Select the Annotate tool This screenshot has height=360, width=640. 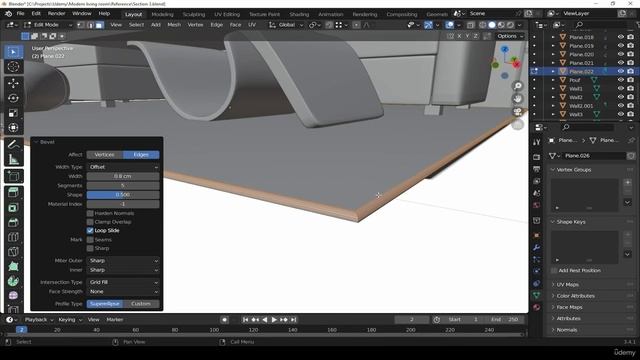click(x=13, y=144)
